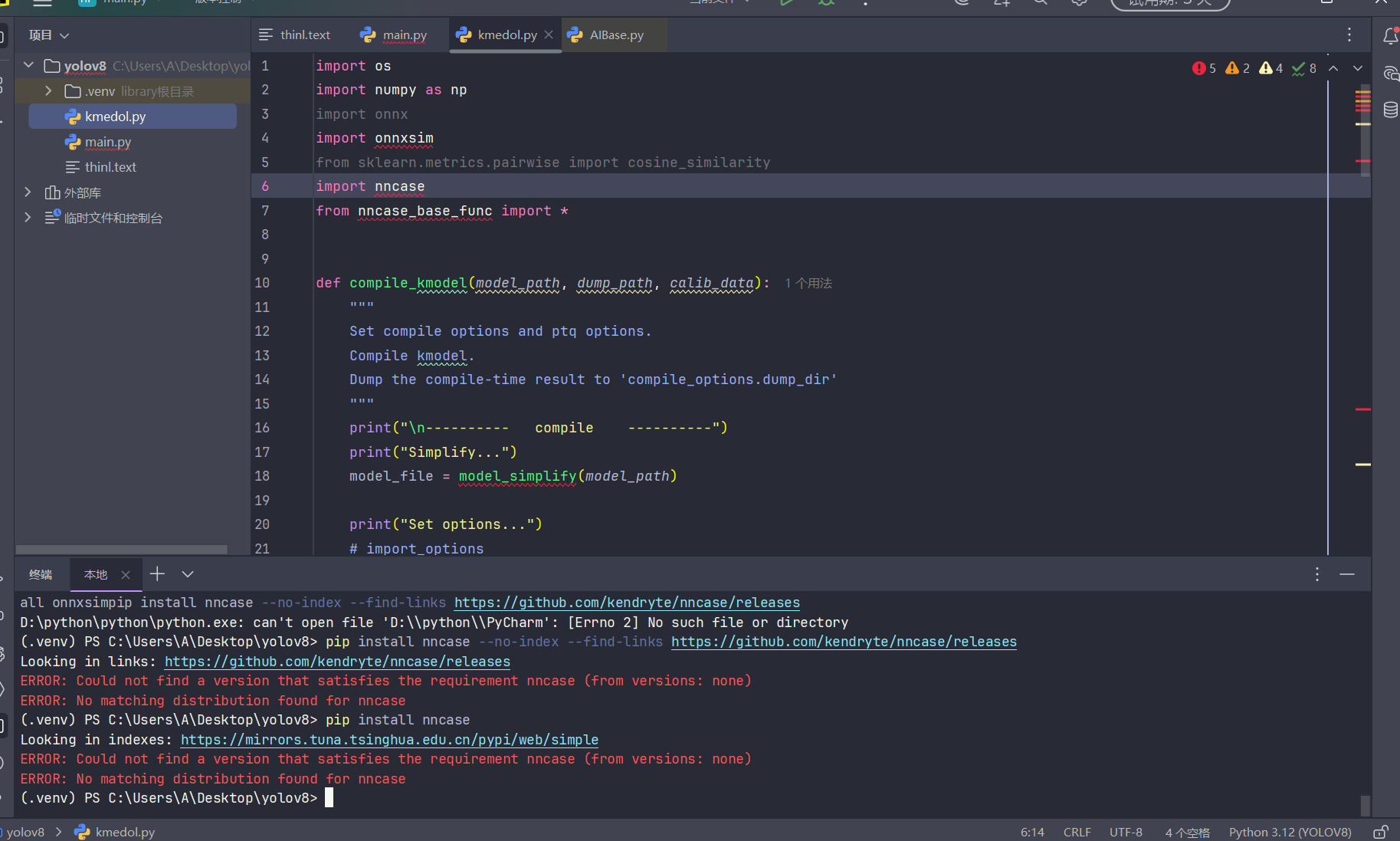Change UTF-8 file encoding setting

tap(1126, 832)
